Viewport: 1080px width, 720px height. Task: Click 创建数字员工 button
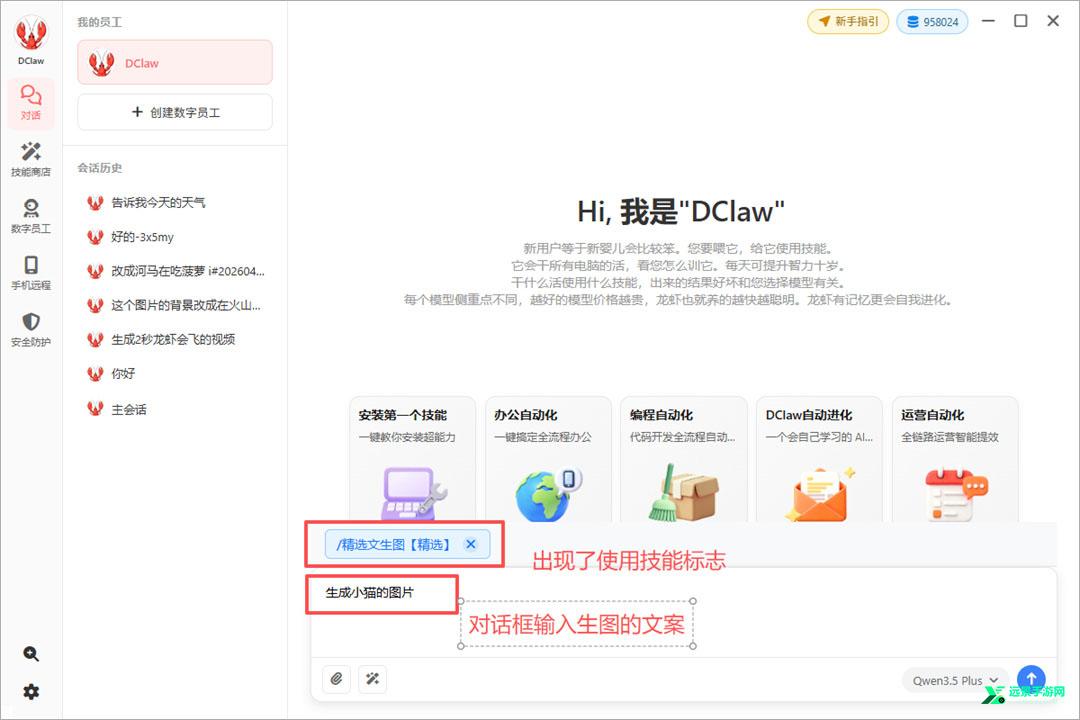coord(175,112)
